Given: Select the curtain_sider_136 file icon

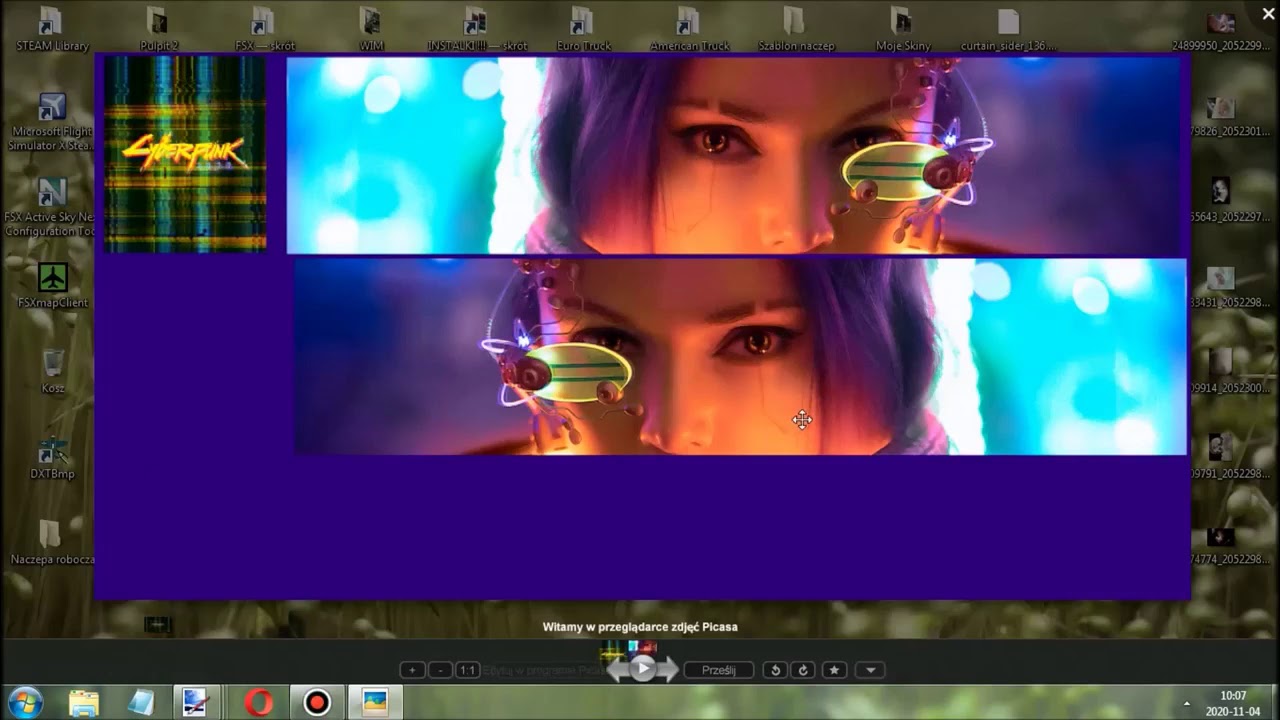Looking at the screenshot, I should pos(1008,30).
